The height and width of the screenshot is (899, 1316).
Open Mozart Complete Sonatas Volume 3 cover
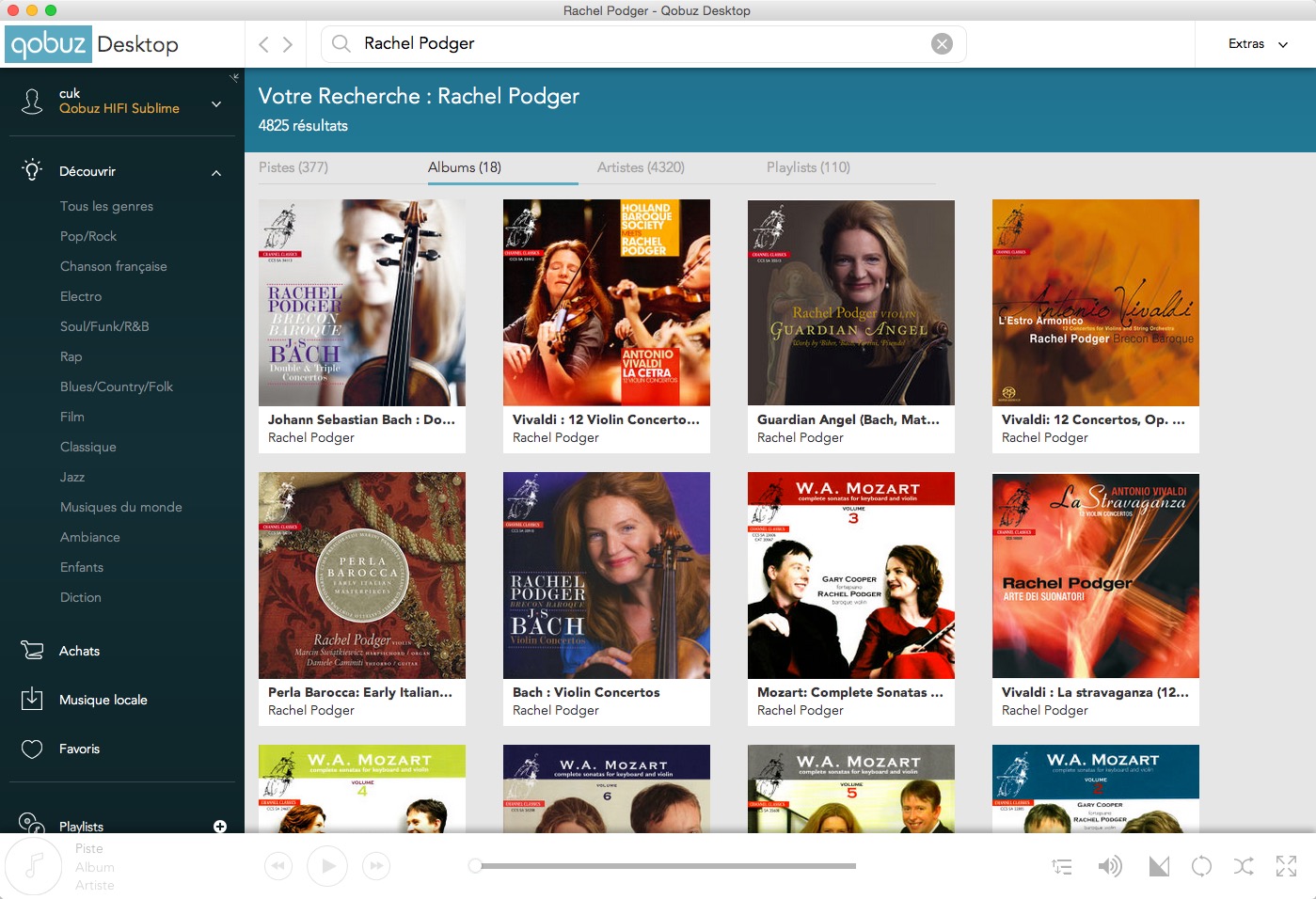click(x=851, y=576)
